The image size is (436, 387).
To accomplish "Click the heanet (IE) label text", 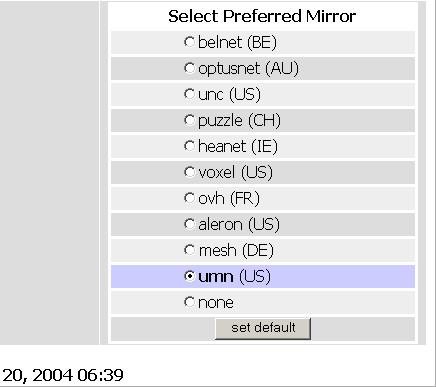I will coord(238,146).
